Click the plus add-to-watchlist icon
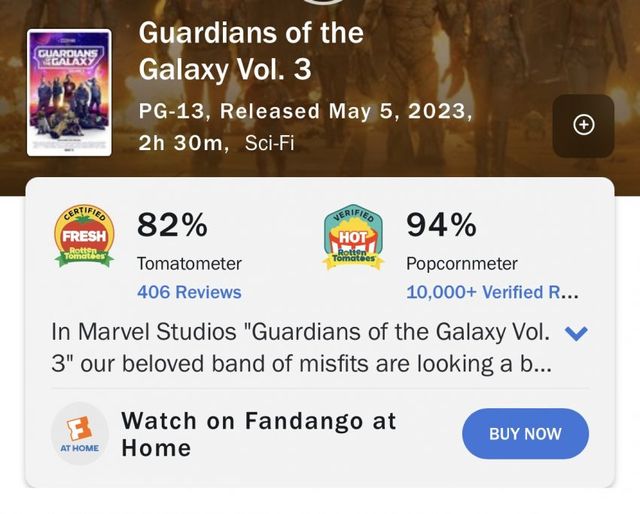Image resolution: width=640 pixels, height=514 pixels. point(584,125)
